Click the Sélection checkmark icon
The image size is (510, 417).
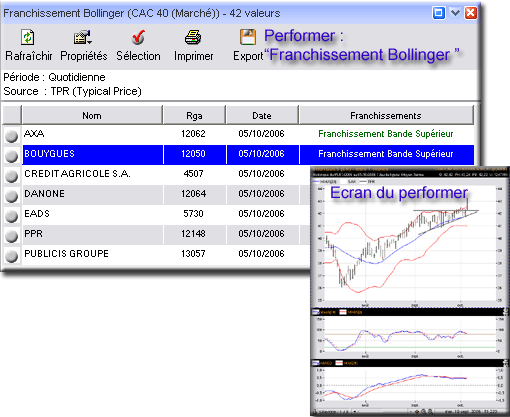coord(138,37)
